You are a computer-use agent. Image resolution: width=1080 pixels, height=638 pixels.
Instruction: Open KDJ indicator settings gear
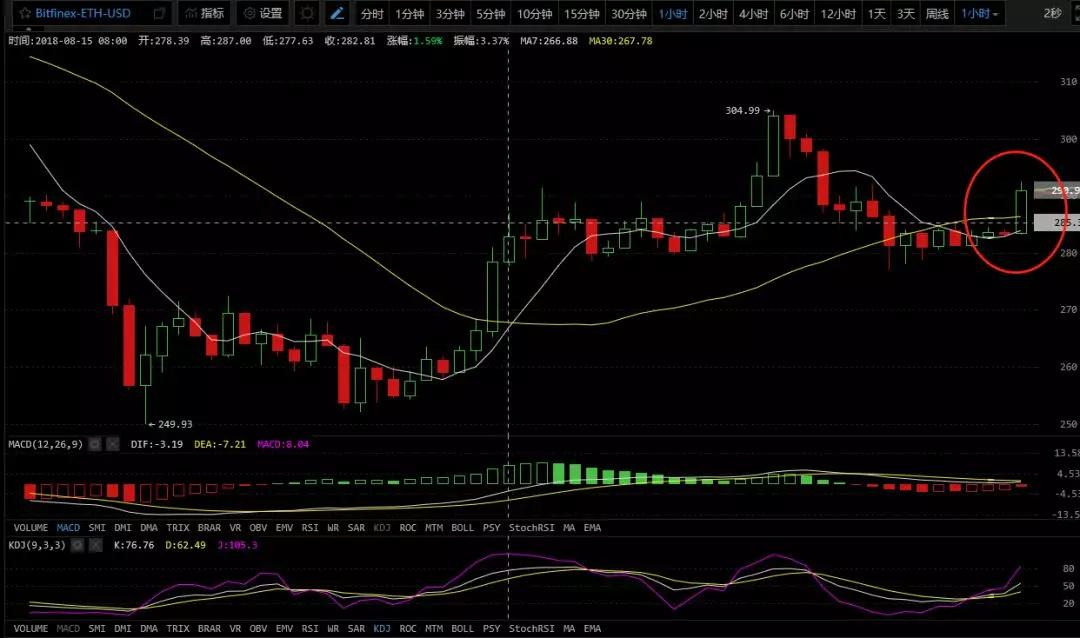pyautogui.click(x=76, y=545)
